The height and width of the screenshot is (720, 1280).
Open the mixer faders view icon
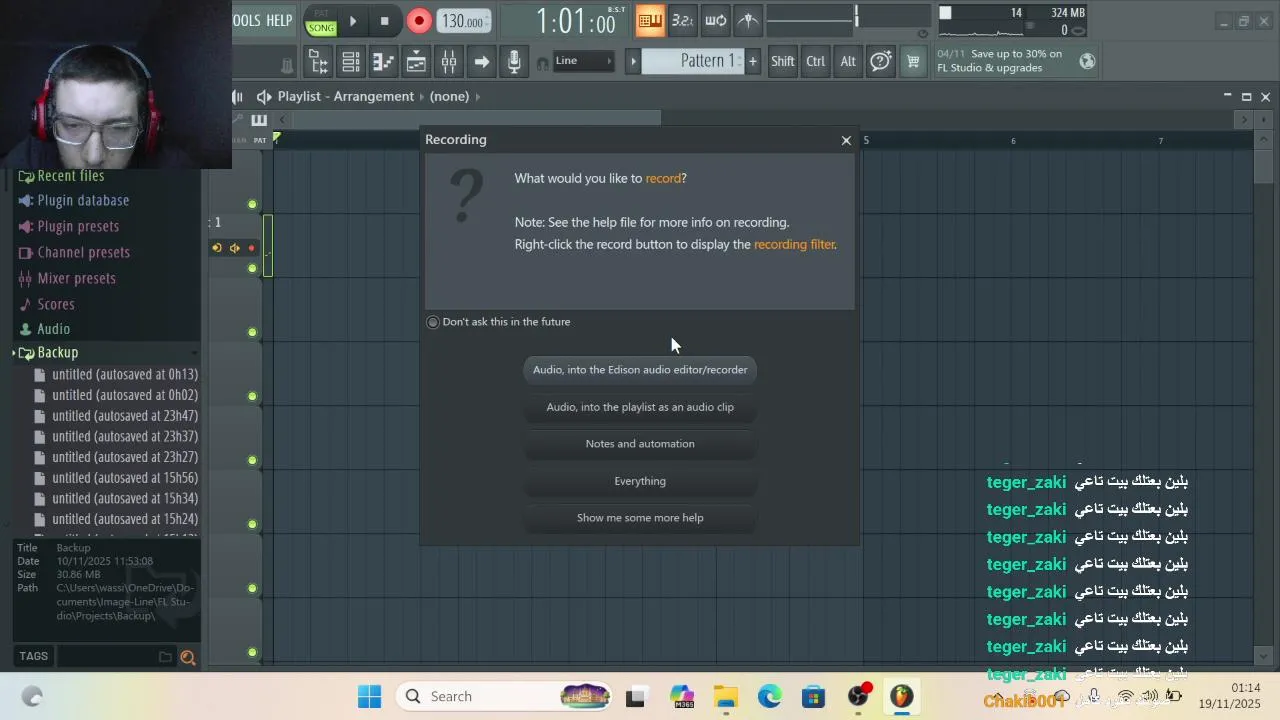point(448,62)
